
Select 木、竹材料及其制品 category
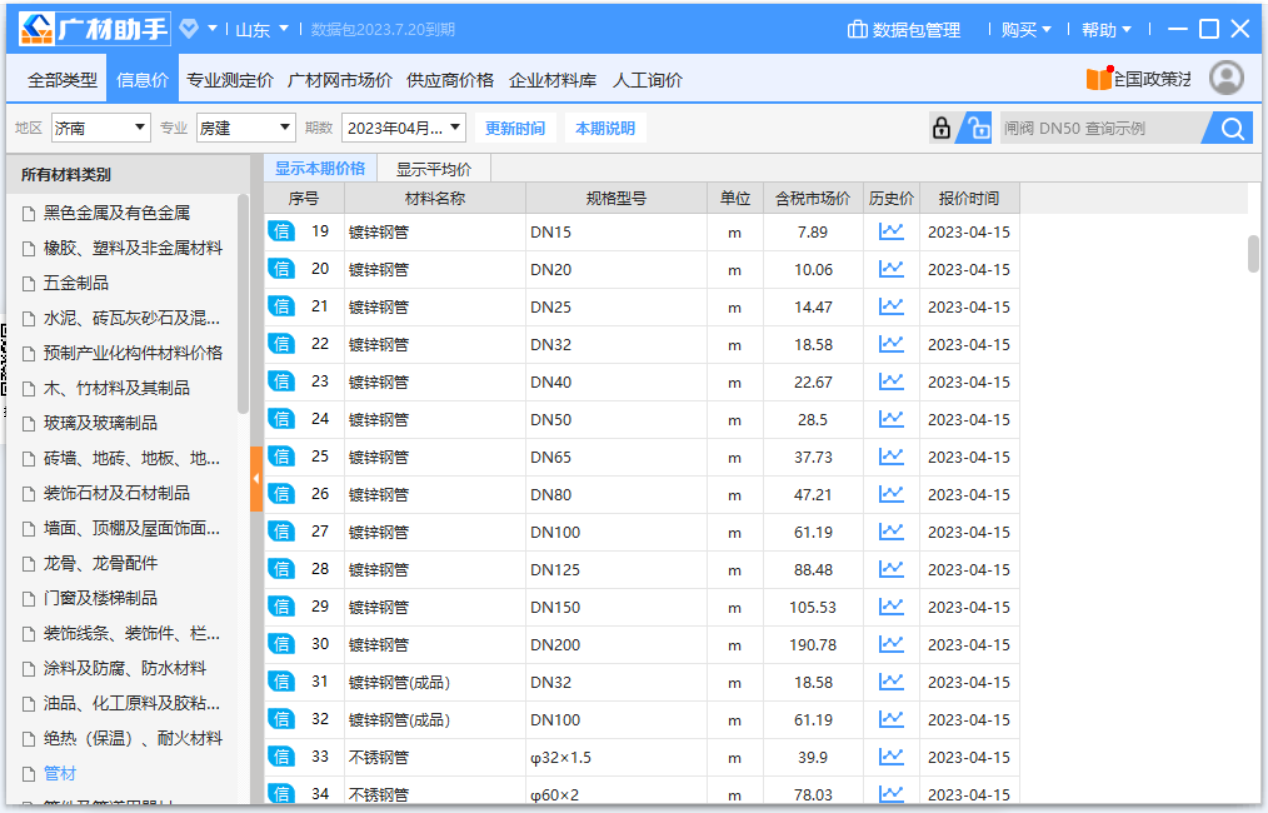117,388
